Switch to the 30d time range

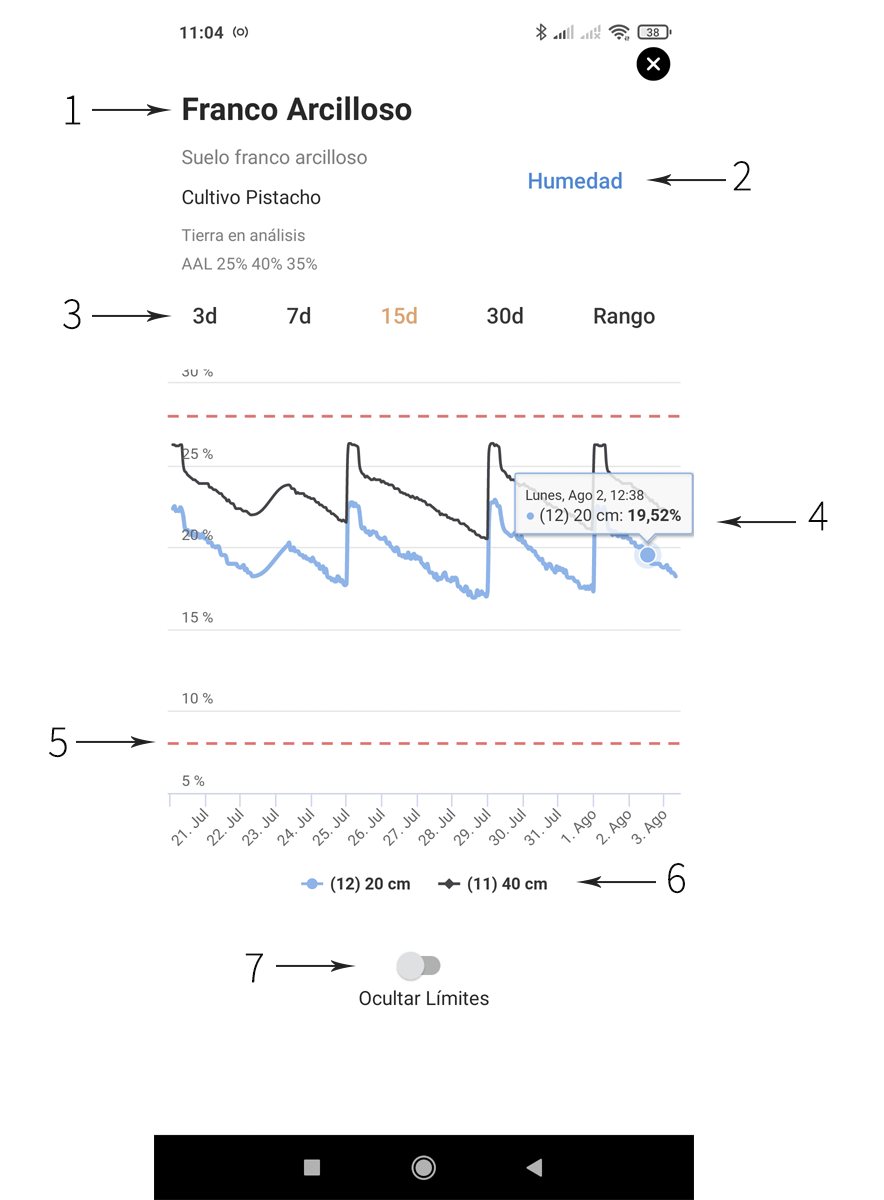504,316
